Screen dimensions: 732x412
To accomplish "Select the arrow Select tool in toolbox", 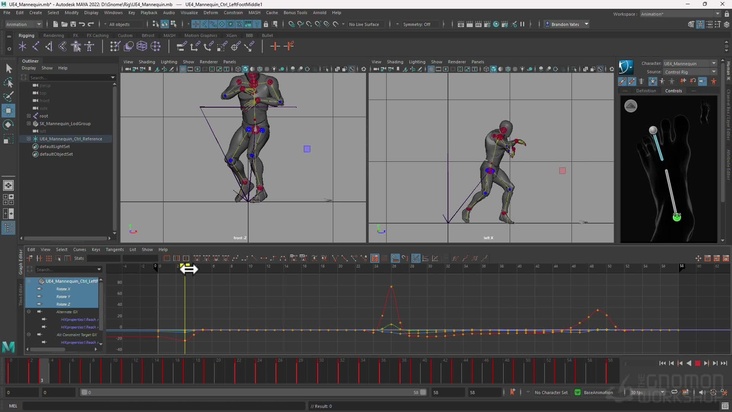I will click(x=8, y=69).
